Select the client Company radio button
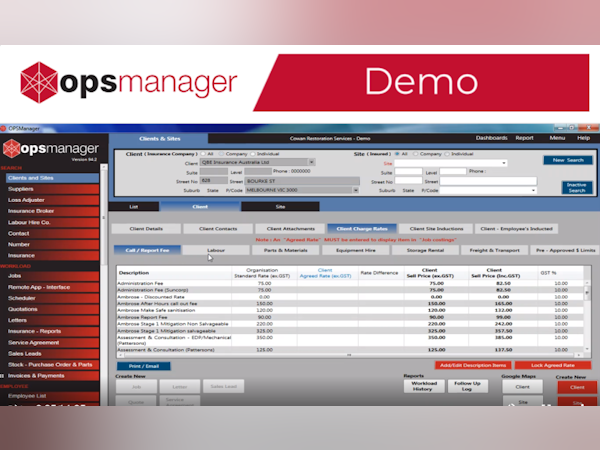 221,154
